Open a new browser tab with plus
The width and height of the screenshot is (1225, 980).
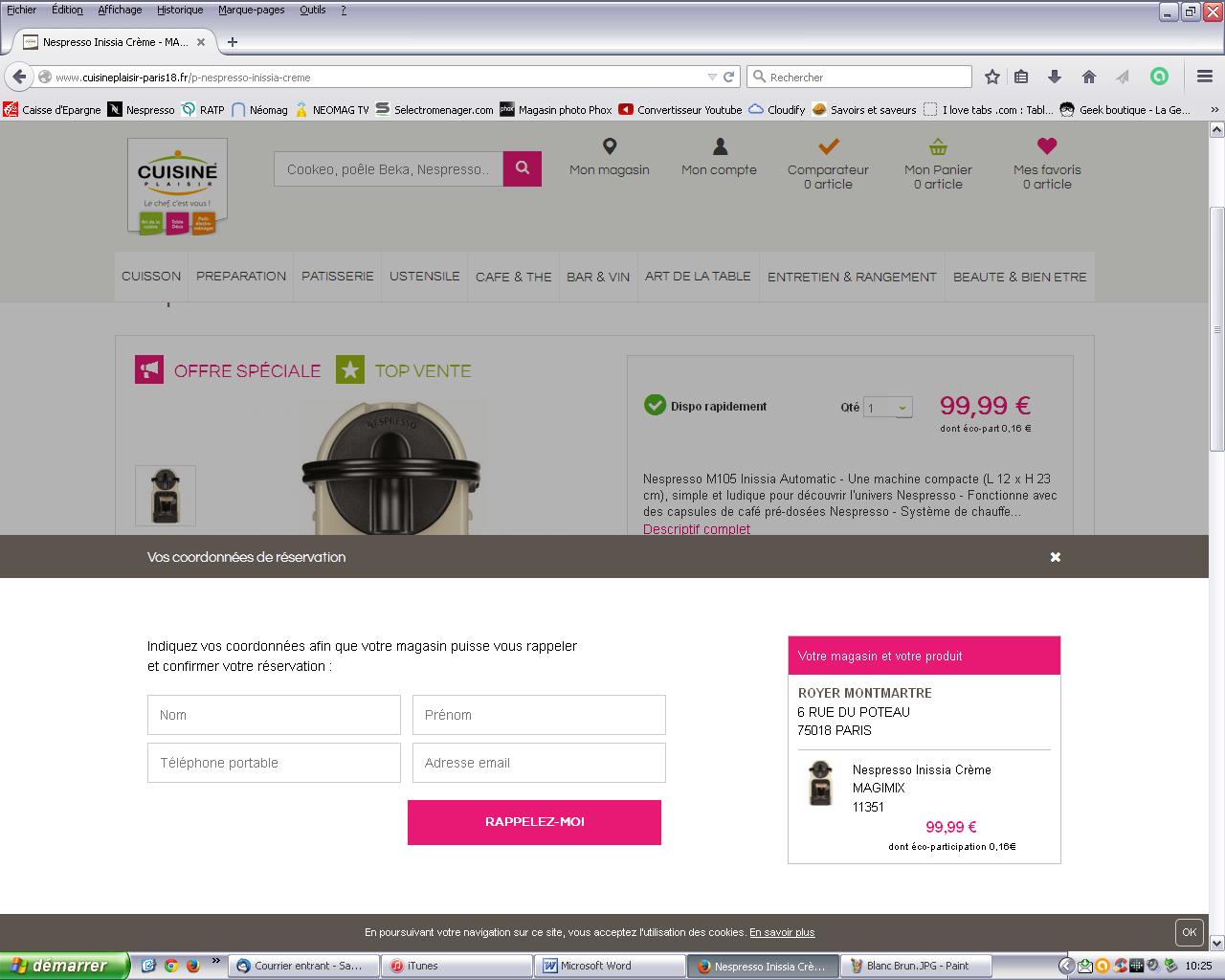pos(233,42)
